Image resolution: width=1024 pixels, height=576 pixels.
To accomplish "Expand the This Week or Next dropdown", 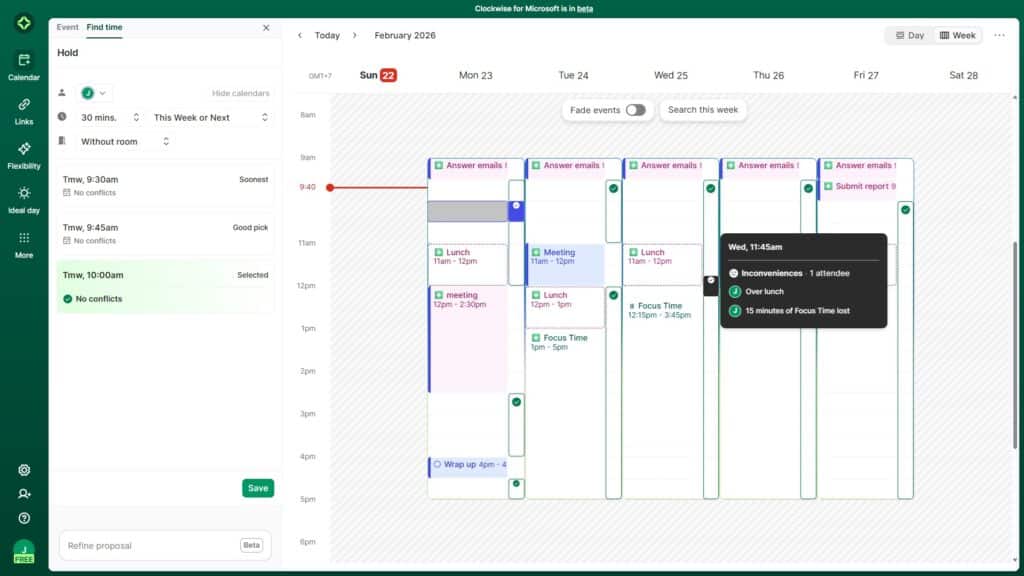I will click(210, 116).
